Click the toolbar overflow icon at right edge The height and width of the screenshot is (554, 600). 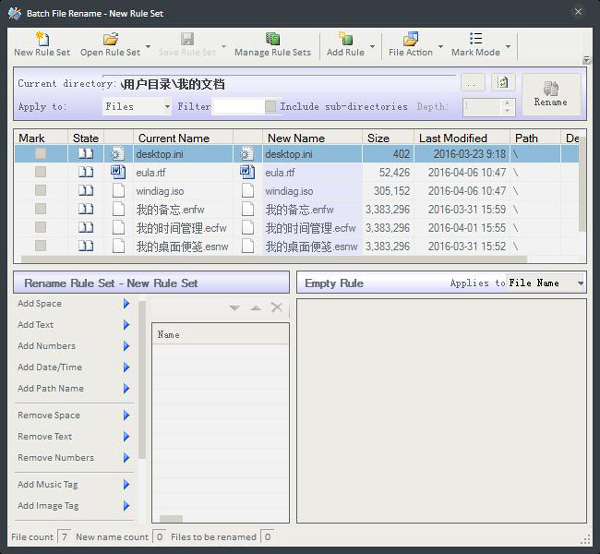coord(586,60)
